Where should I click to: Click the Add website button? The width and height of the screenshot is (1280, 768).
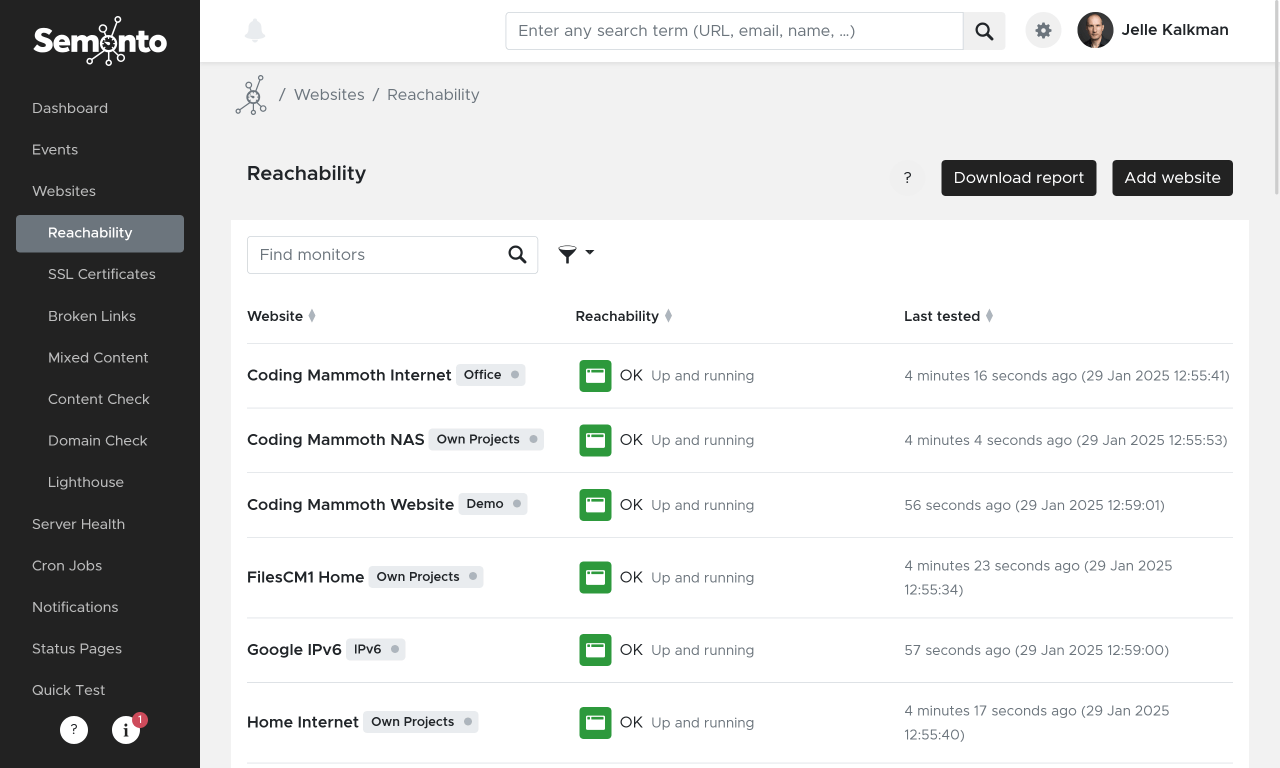[1172, 178]
